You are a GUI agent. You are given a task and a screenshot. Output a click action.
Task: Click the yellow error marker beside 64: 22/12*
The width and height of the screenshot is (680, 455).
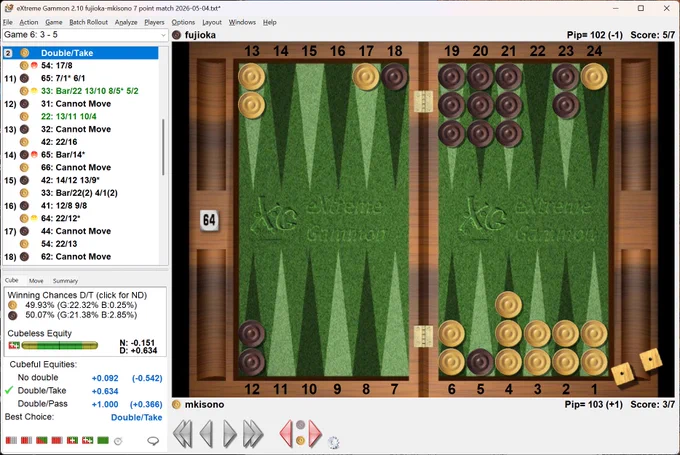click(34, 218)
